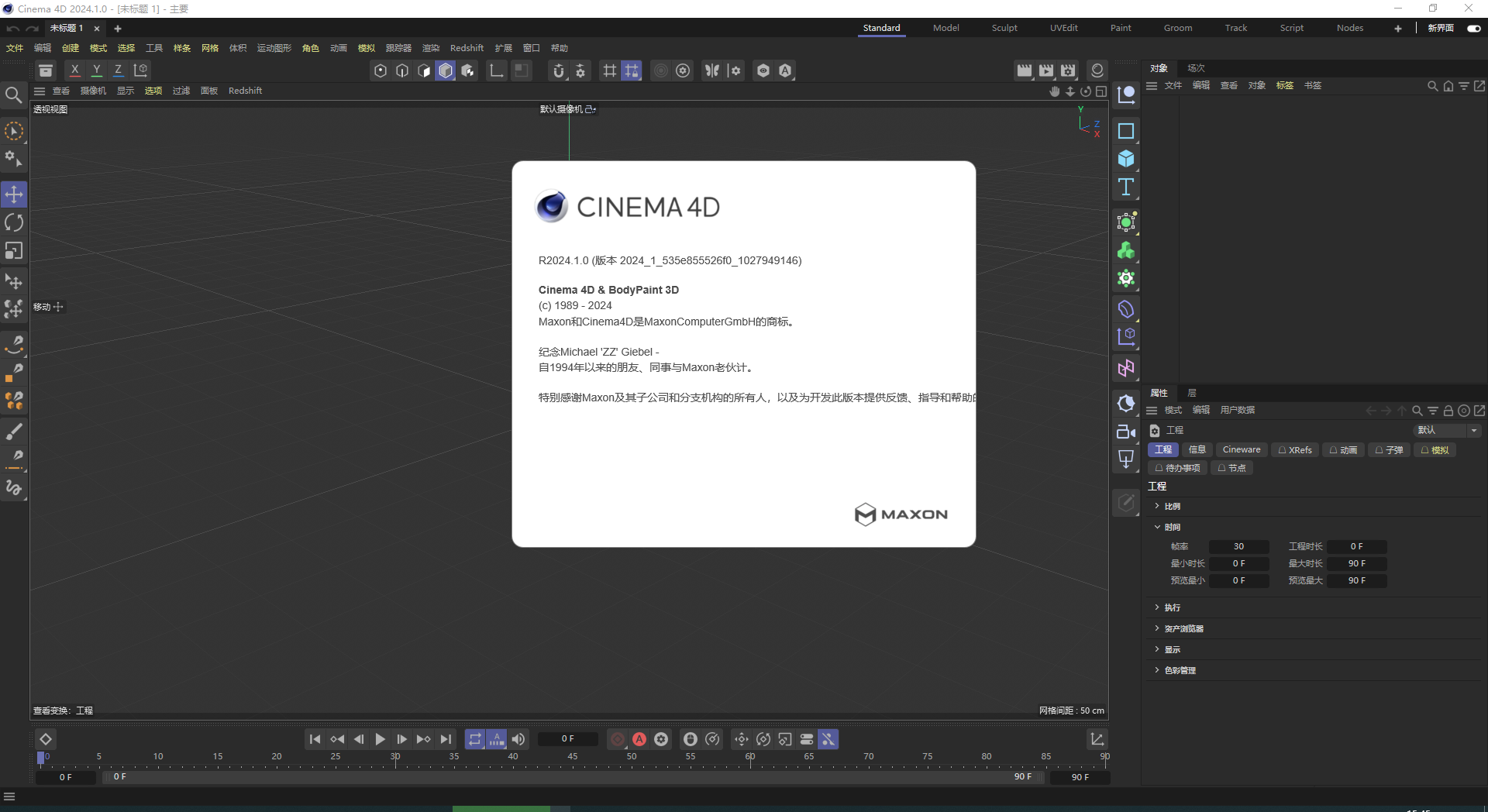1488x812 pixels.
Task: Open the live selection tool
Action: pyautogui.click(x=14, y=131)
